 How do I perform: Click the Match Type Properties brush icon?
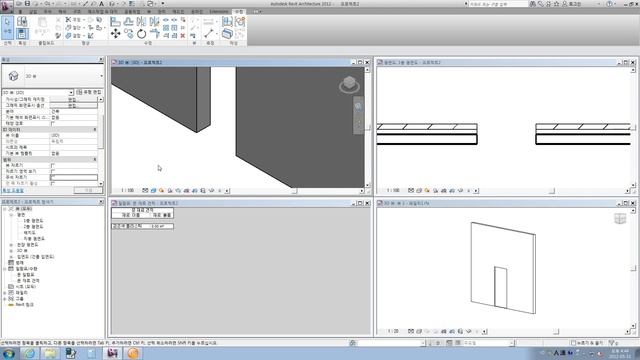(58, 36)
